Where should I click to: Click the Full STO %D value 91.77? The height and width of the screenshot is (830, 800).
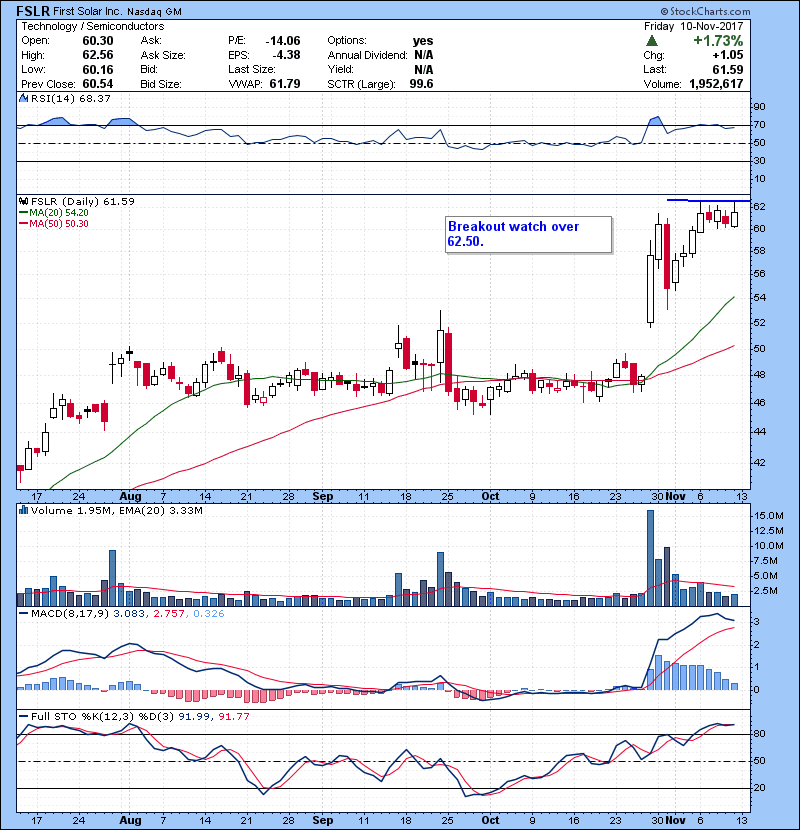[x=234, y=717]
